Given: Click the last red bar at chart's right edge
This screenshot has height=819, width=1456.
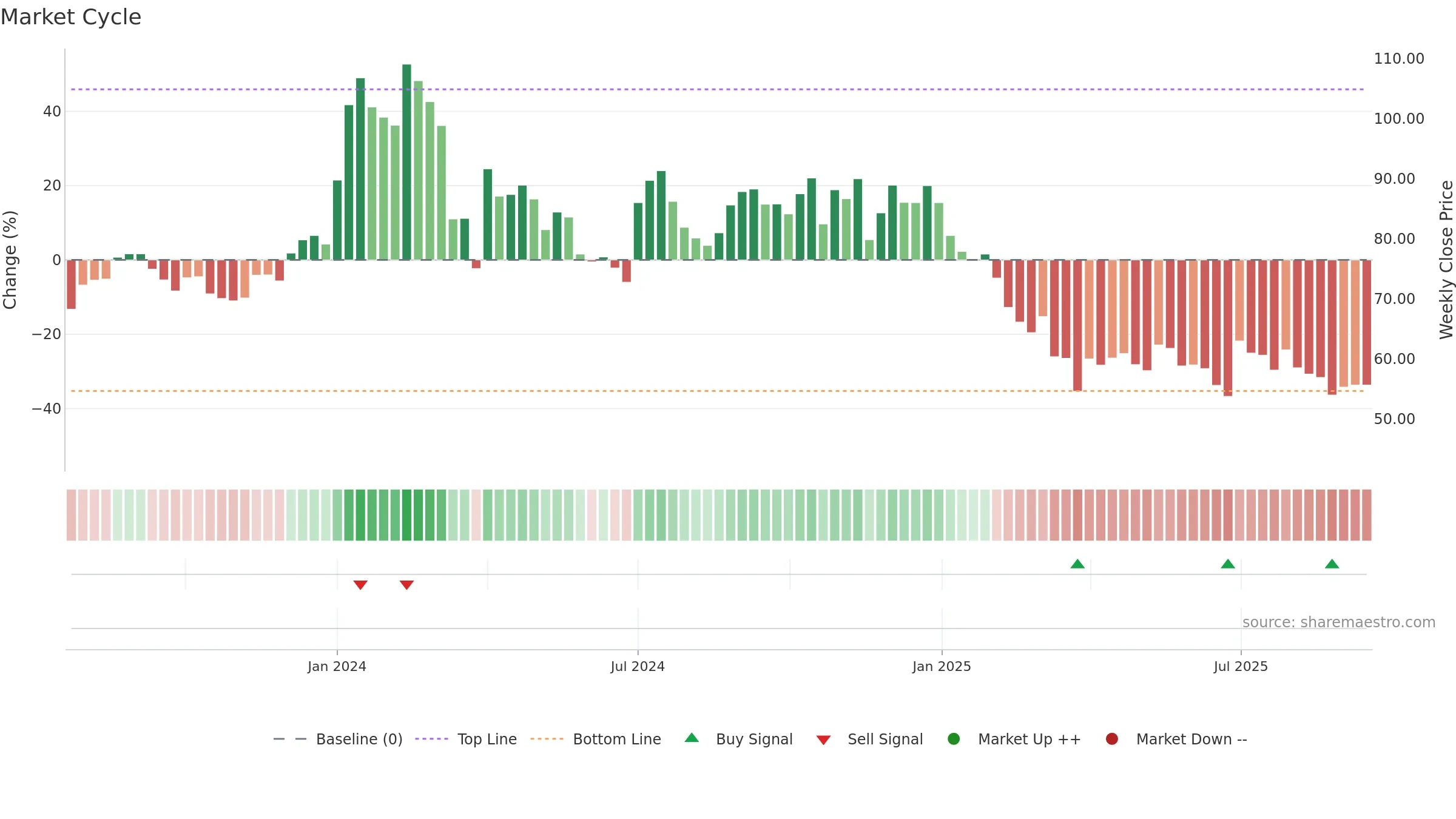Looking at the screenshot, I should pos(1367,322).
